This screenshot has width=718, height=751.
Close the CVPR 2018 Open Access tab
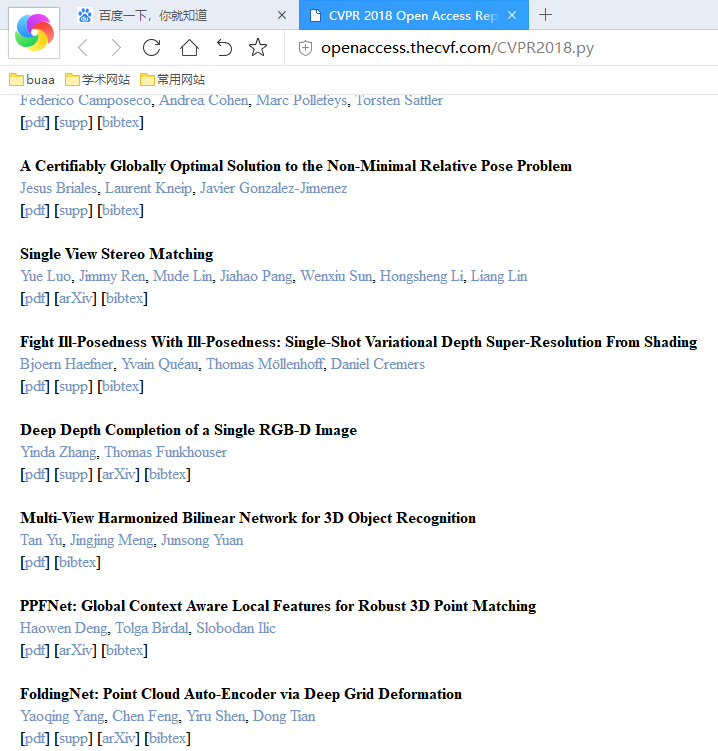512,15
